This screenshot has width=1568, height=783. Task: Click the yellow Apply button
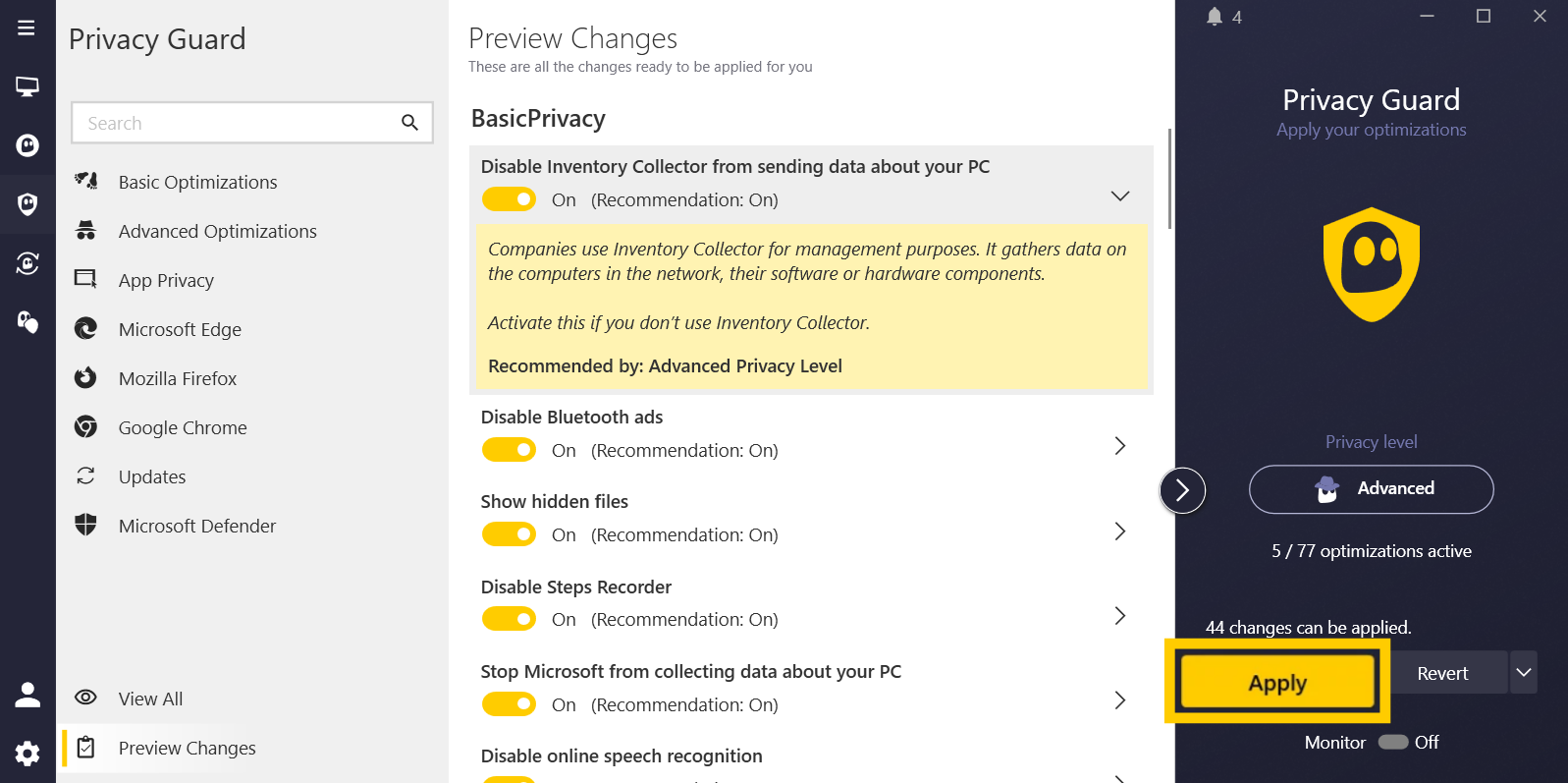pos(1277,682)
